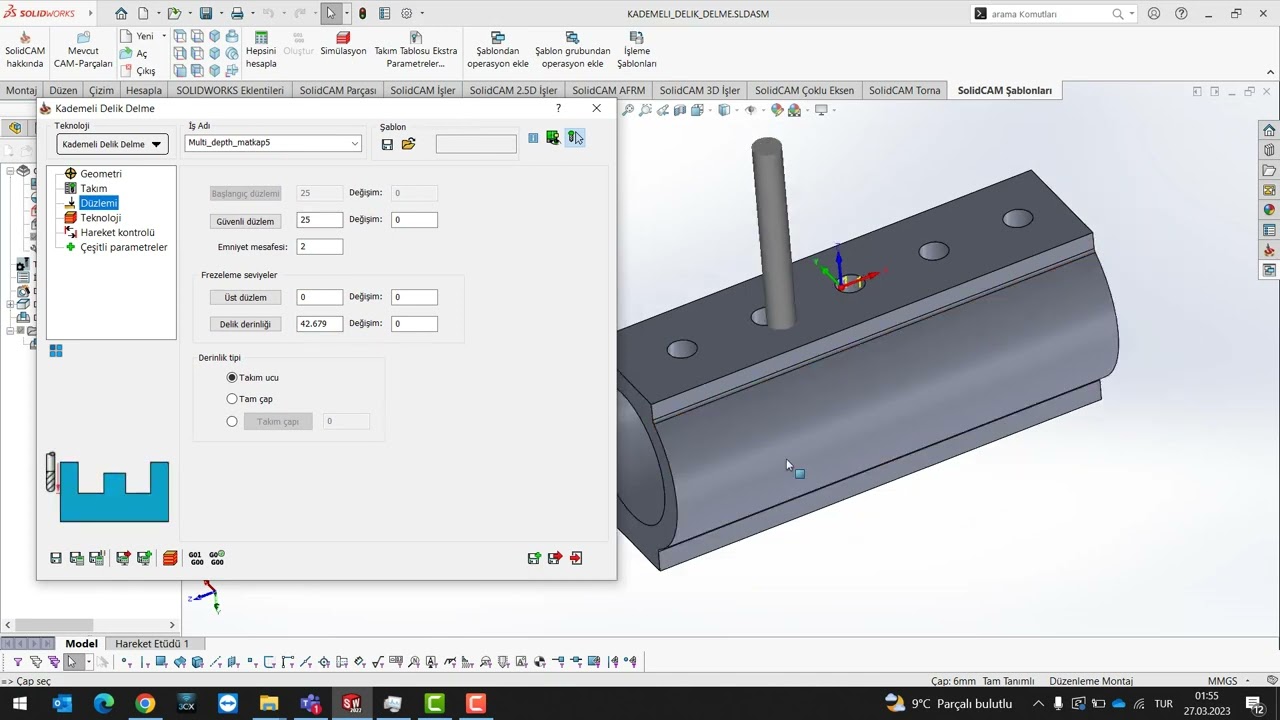The width and height of the screenshot is (1280, 720).
Task: Click the Yeni button
Action: [x=137, y=36]
